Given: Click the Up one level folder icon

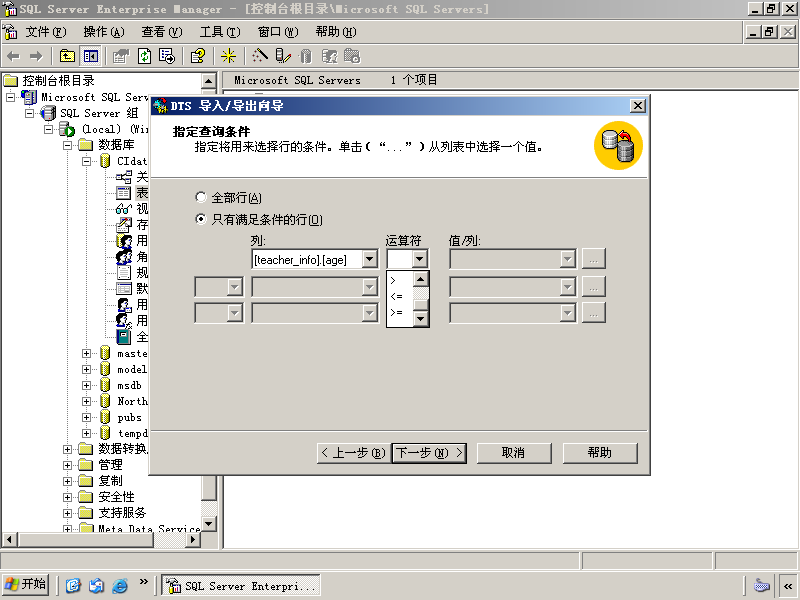Looking at the screenshot, I should click(x=67, y=56).
